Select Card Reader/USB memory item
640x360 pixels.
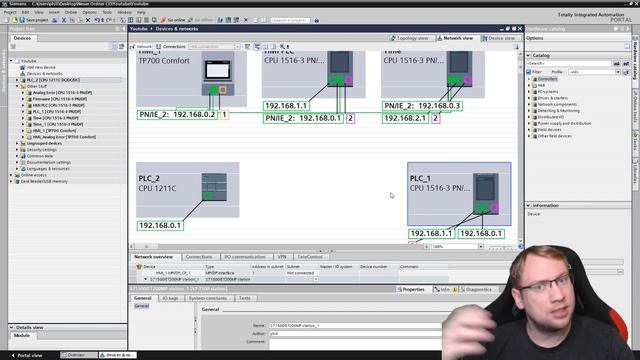coord(44,182)
